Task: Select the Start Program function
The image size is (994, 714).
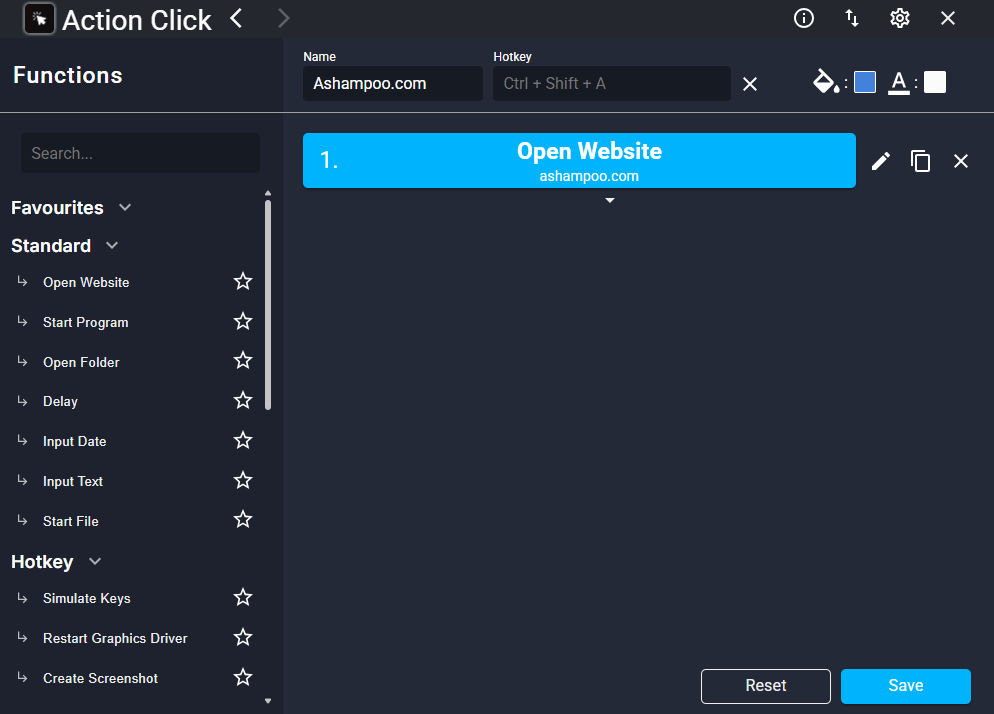Action: [86, 322]
